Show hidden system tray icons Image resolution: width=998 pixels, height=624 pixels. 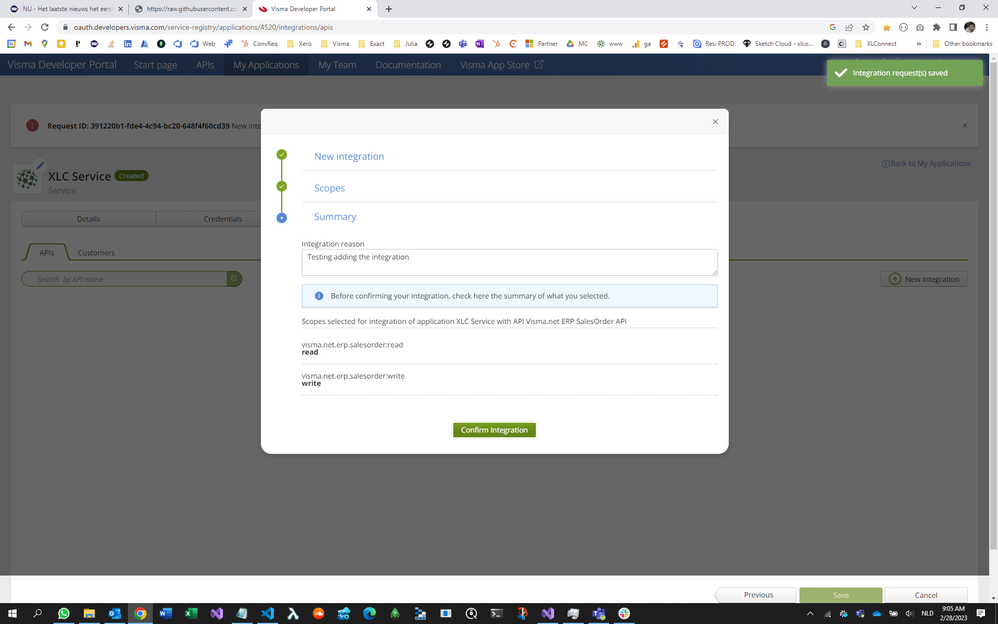[x=810, y=613]
